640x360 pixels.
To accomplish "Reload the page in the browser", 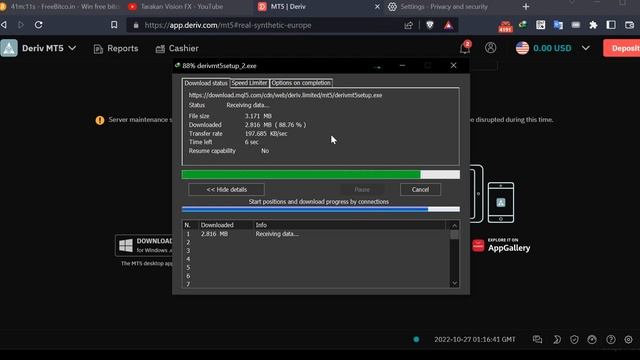I will tap(38, 25).
